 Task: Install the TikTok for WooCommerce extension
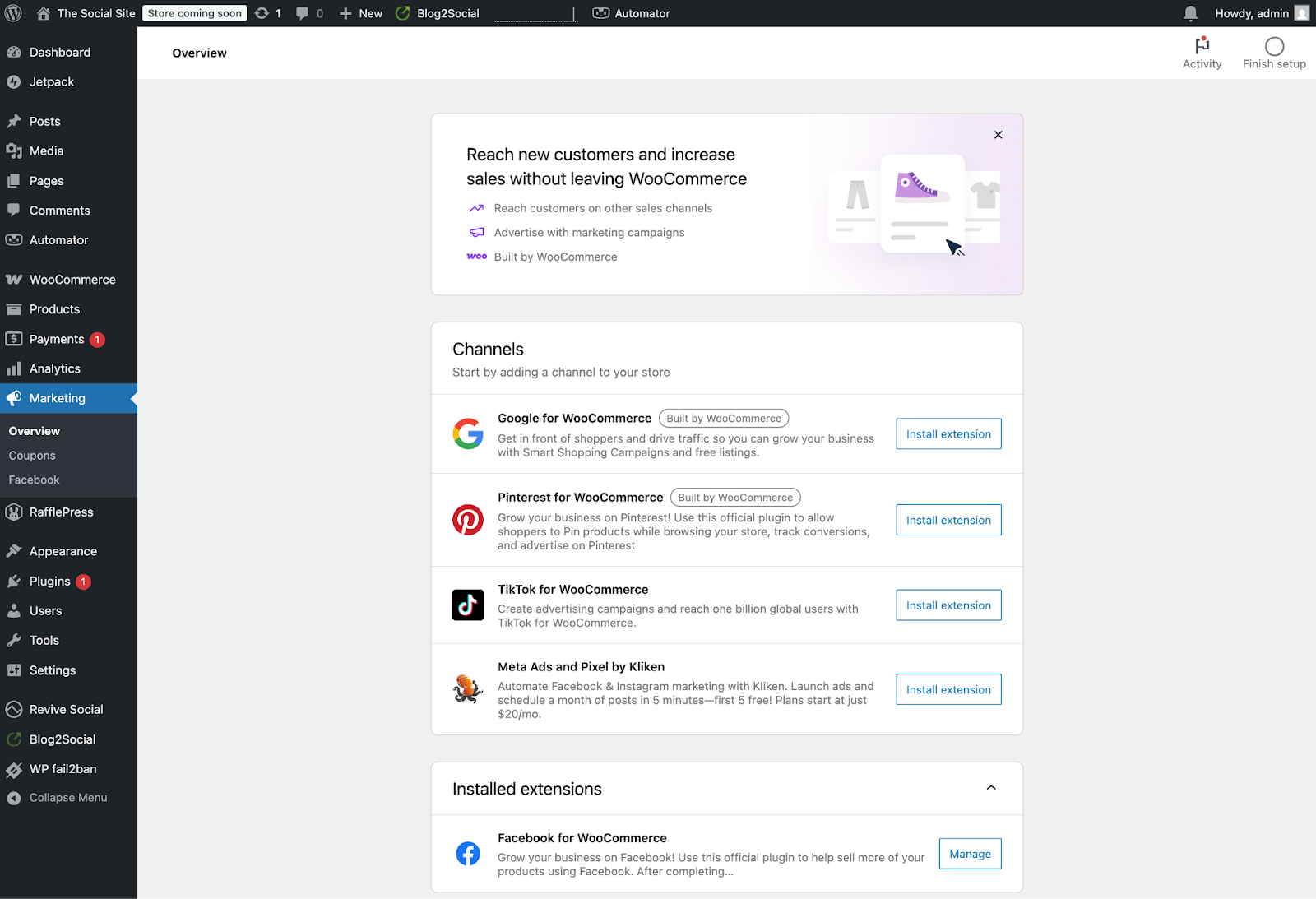point(948,605)
